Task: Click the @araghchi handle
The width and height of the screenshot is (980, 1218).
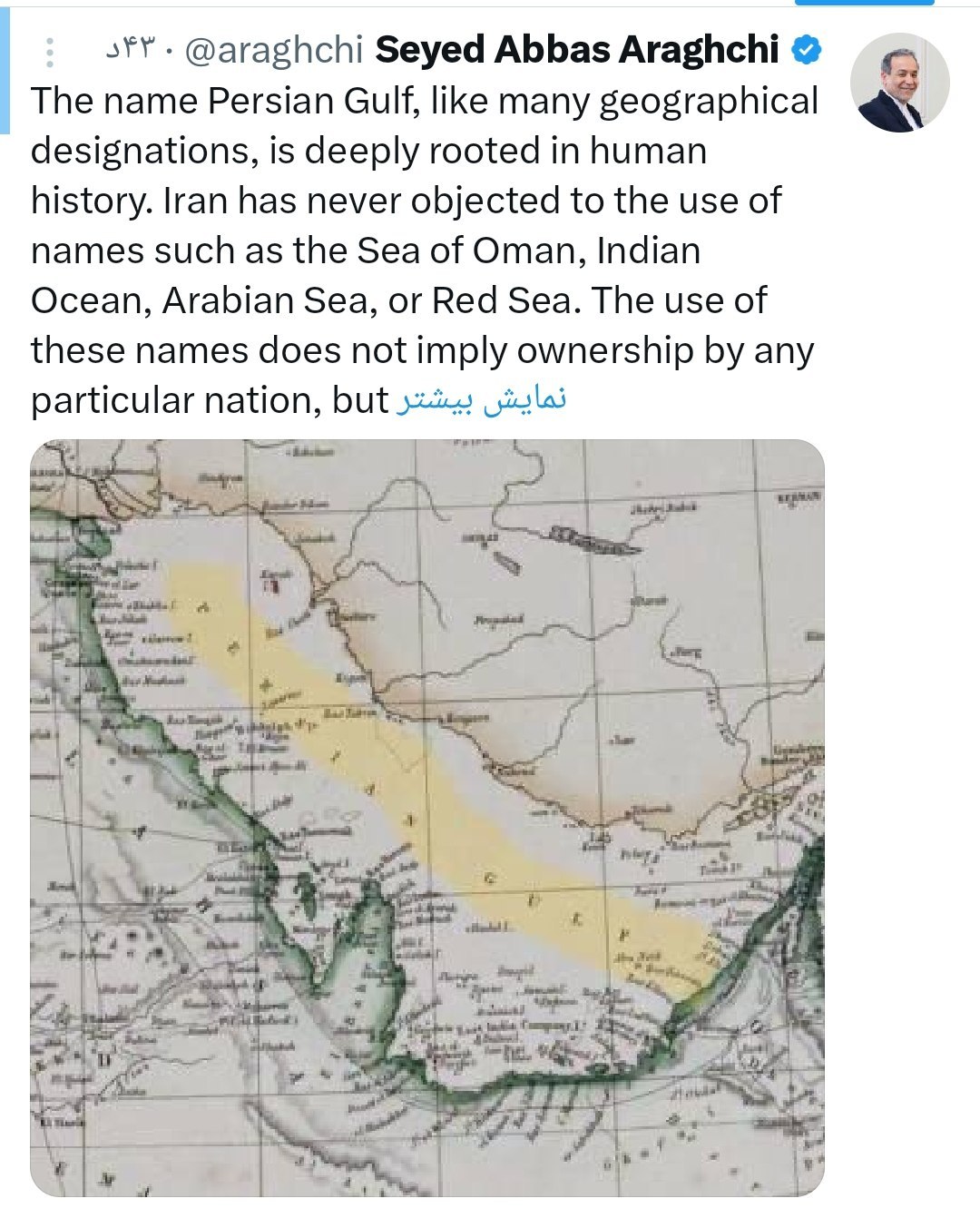Action: (274, 51)
